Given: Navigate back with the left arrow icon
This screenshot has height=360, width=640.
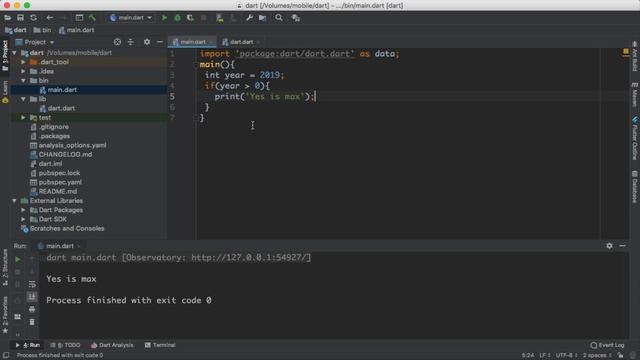Looking at the screenshot, I should coord(49,18).
